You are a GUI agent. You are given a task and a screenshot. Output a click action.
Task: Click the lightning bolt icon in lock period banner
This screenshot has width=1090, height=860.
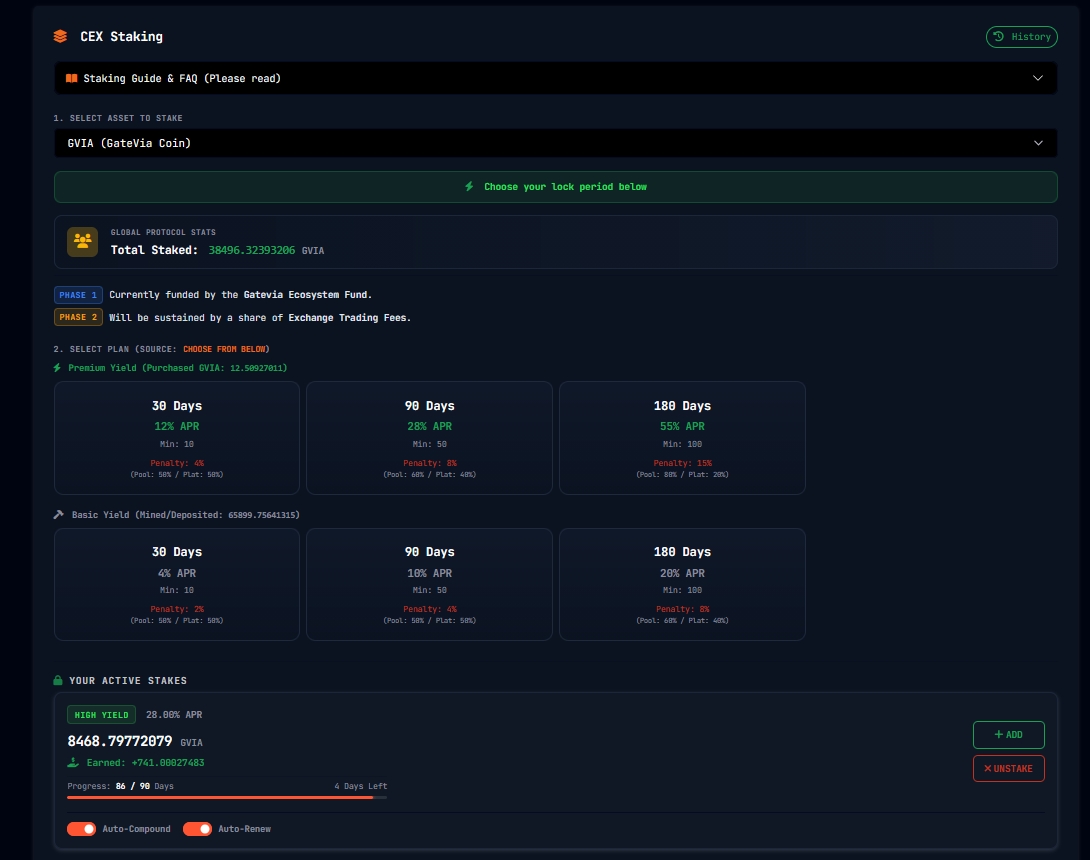click(x=469, y=186)
